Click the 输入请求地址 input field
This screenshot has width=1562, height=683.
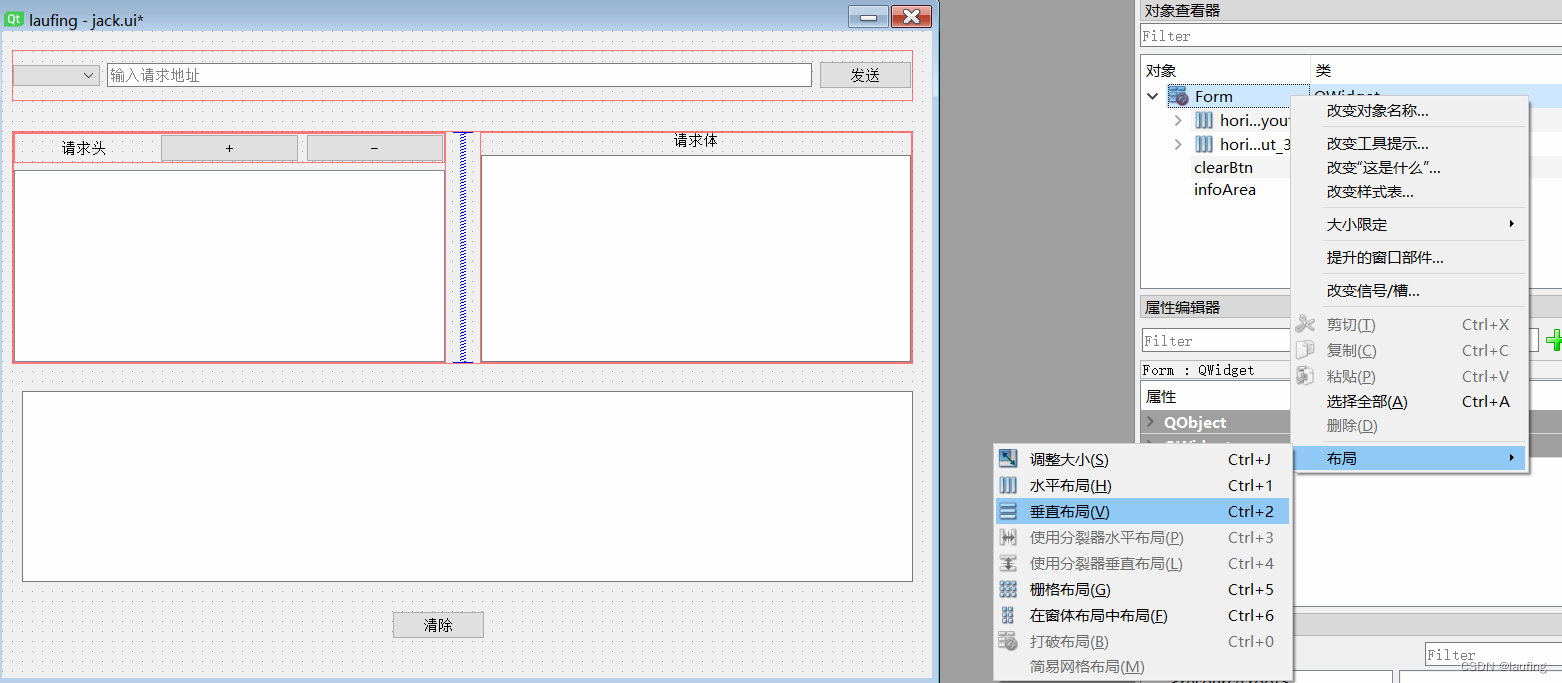[x=459, y=74]
